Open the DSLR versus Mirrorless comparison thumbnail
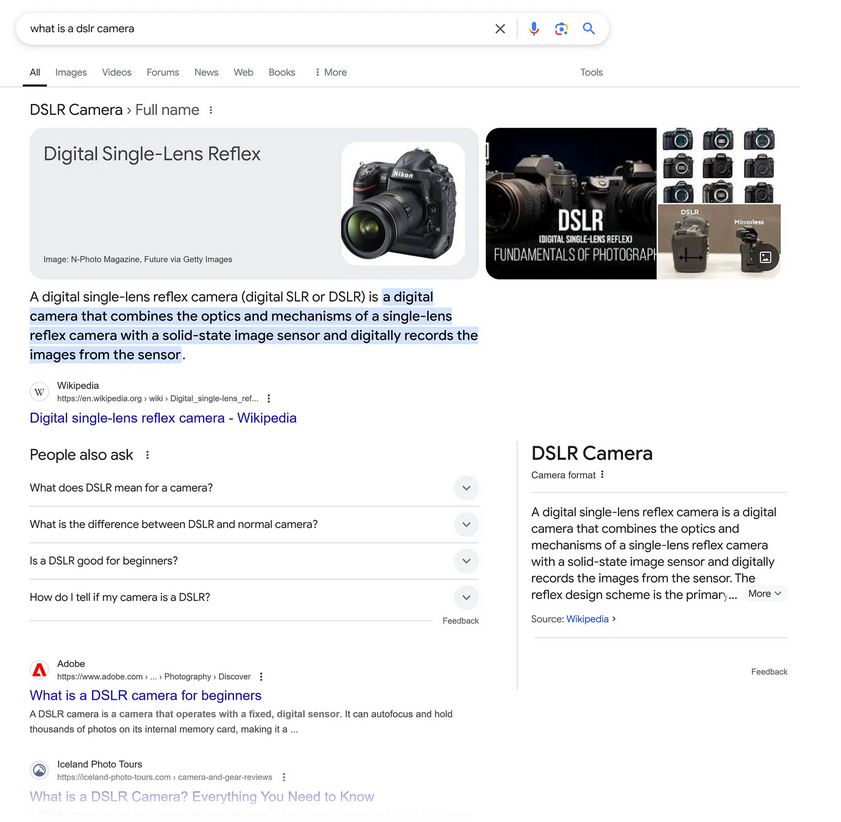The height and width of the screenshot is (822, 841). coord(719,242)
